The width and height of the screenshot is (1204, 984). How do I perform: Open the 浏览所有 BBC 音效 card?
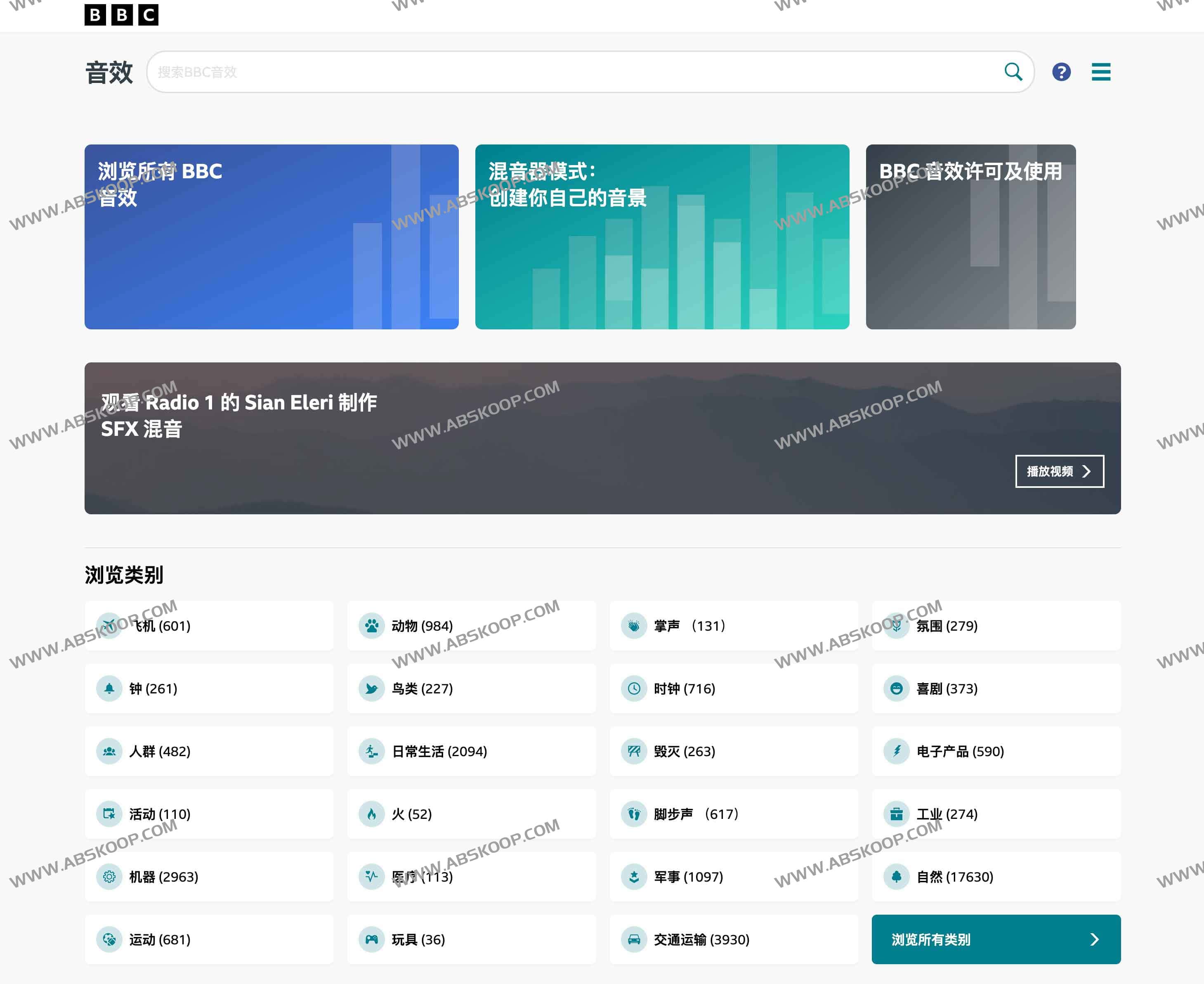tap(271, 237)
